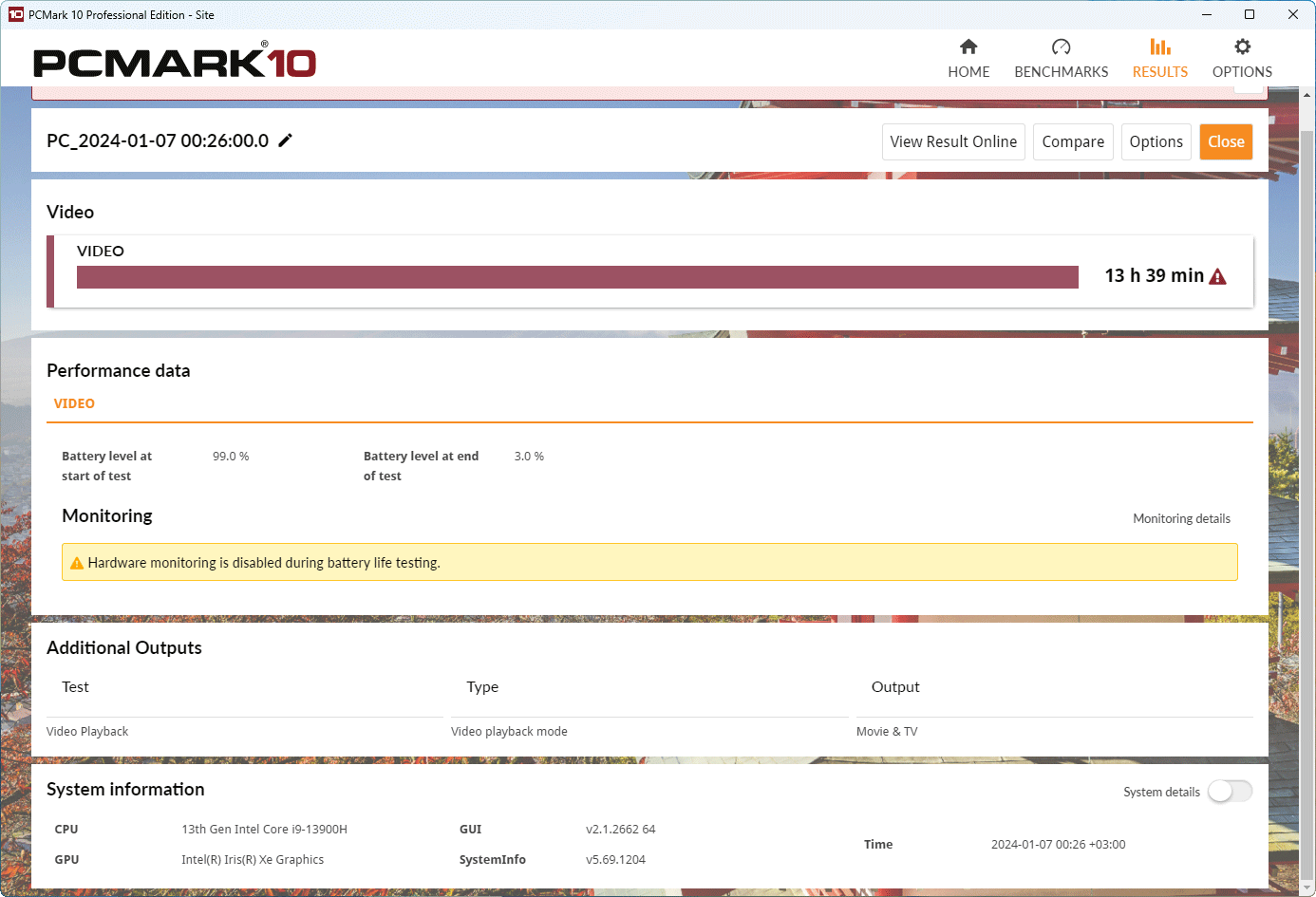Click the warning triangle beside 13 h 39 min
The height and width of the screenshot is (897, 1316).
[1217, 276]
